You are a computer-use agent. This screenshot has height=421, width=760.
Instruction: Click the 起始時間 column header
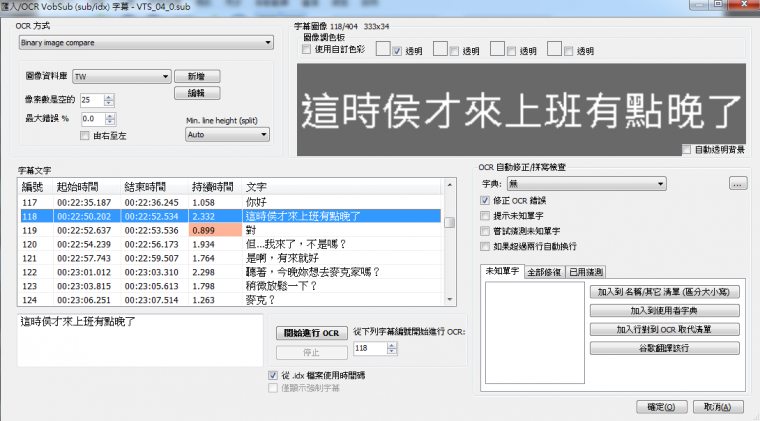(86, 187)
